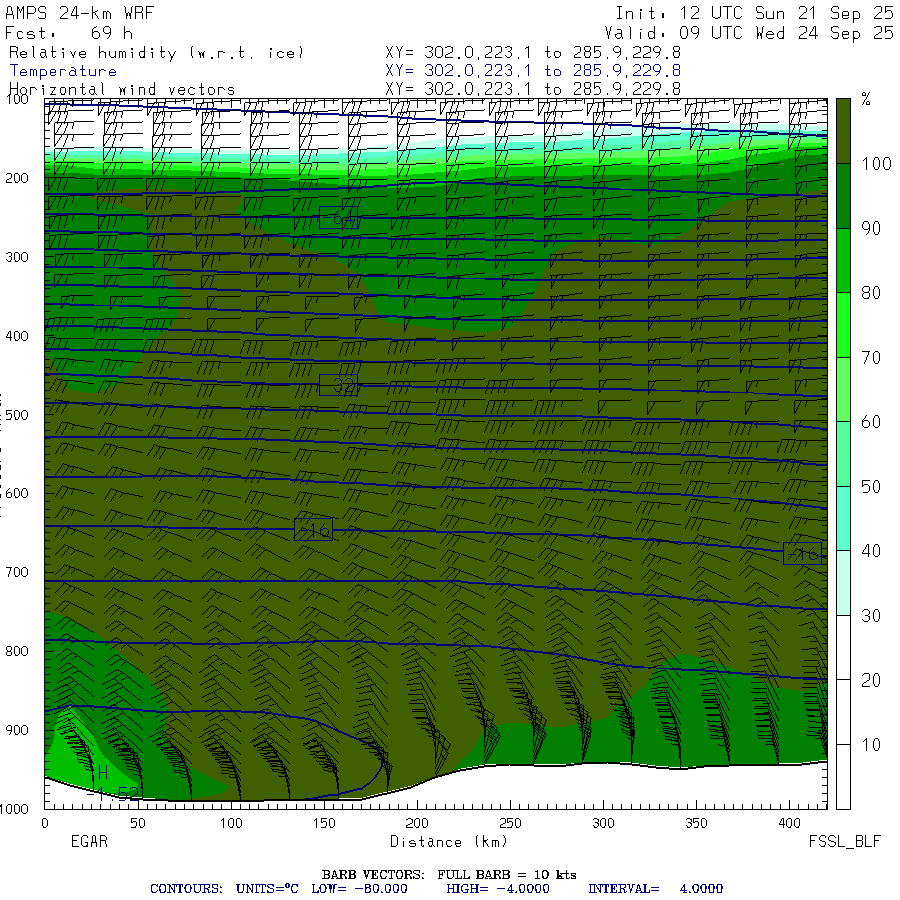Click the FSSL_BLF station label
This screenshot has width=900, height=900.
(x=845, y=842)
